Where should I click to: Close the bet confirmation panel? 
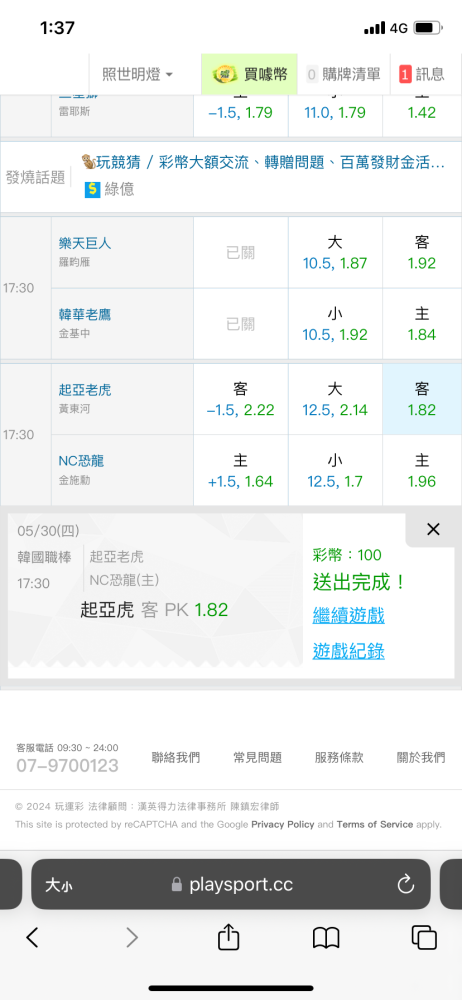(x=433, y=529)
